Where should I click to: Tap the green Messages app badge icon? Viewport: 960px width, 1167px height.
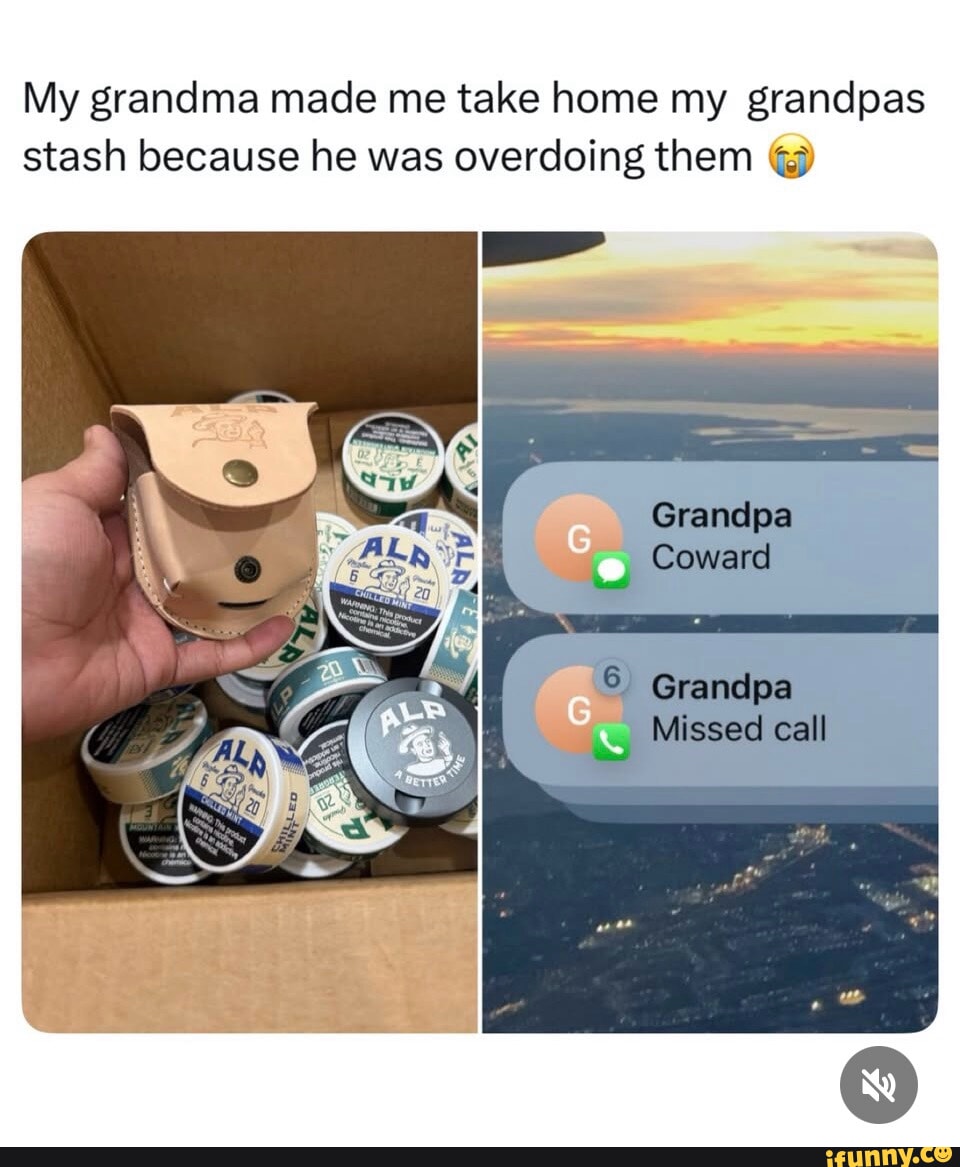[611, 570]
